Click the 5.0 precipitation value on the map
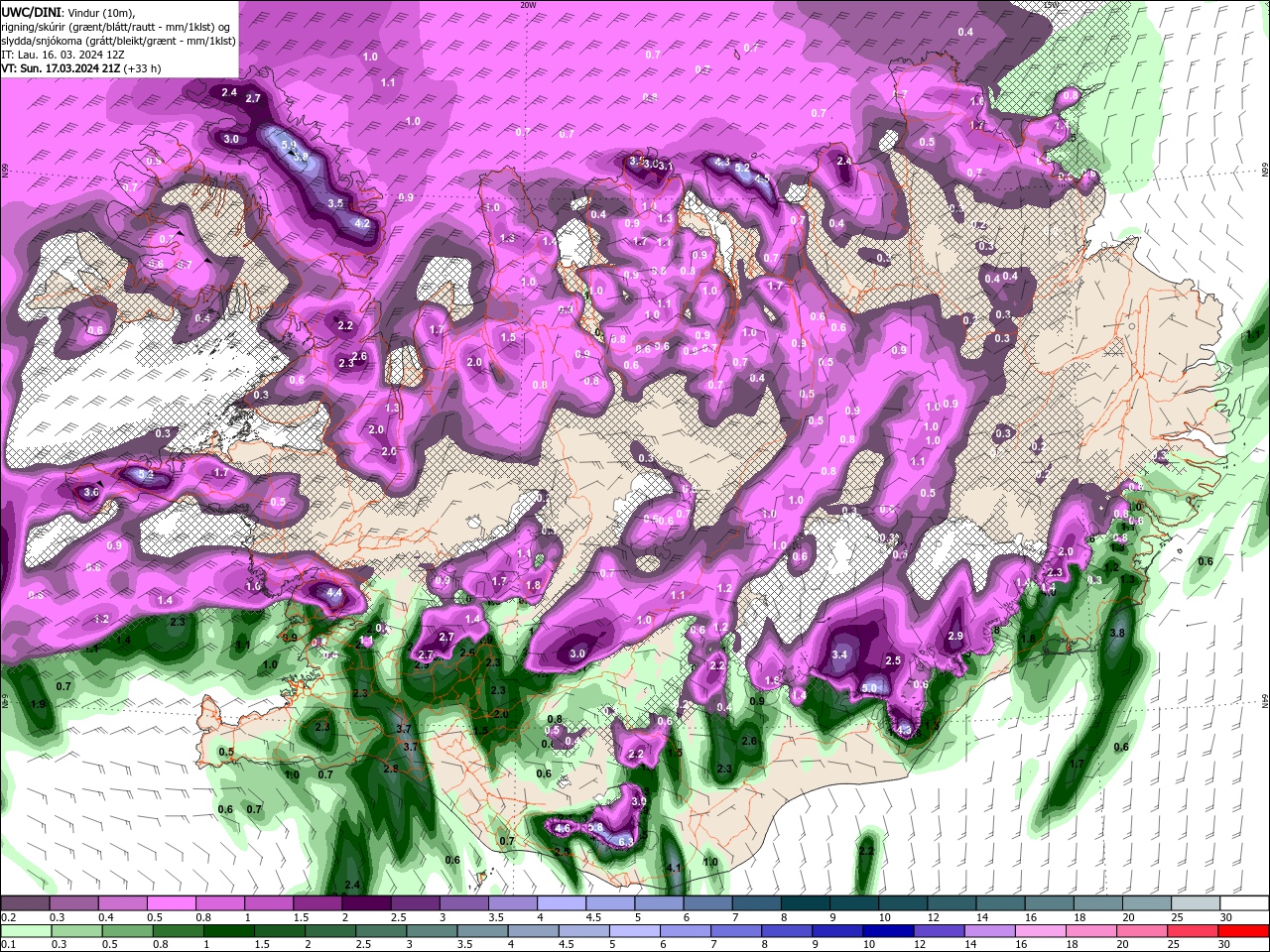 [870, 688]
